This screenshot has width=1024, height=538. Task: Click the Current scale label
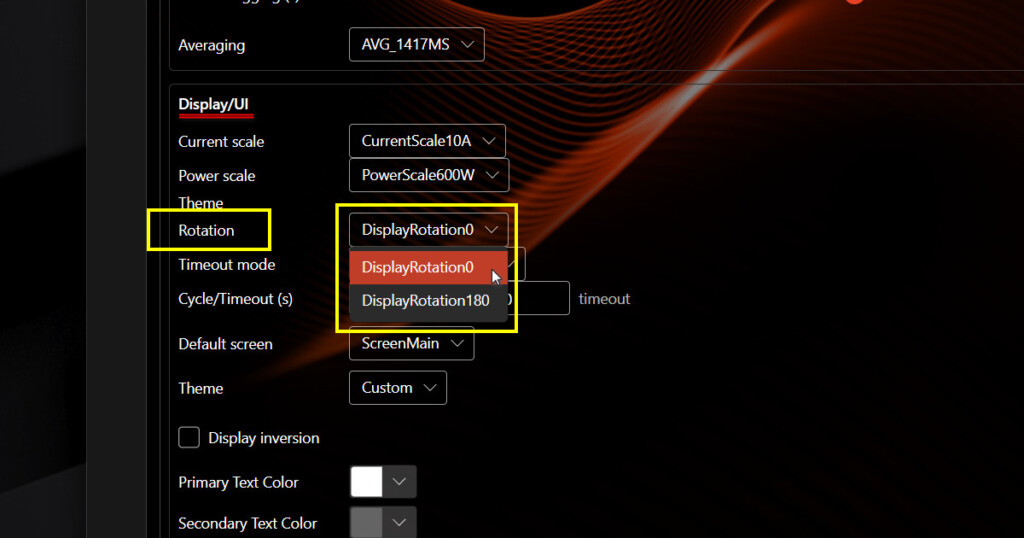[221, 142]
